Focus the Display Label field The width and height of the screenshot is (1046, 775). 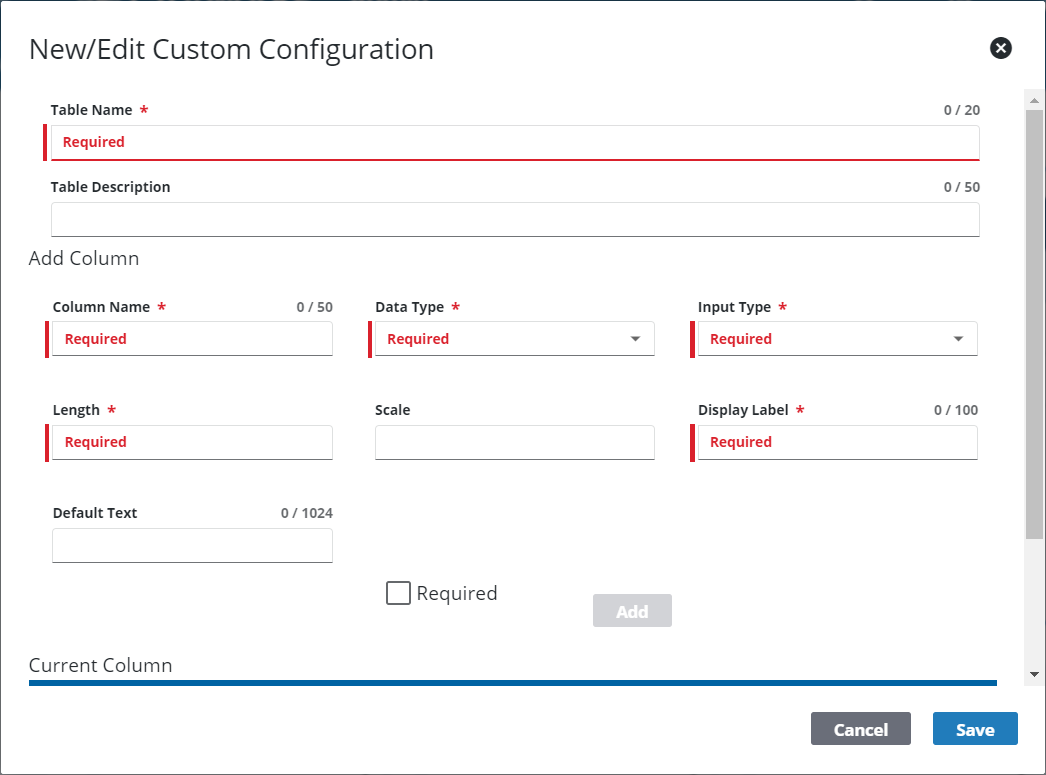pos(837,442)
